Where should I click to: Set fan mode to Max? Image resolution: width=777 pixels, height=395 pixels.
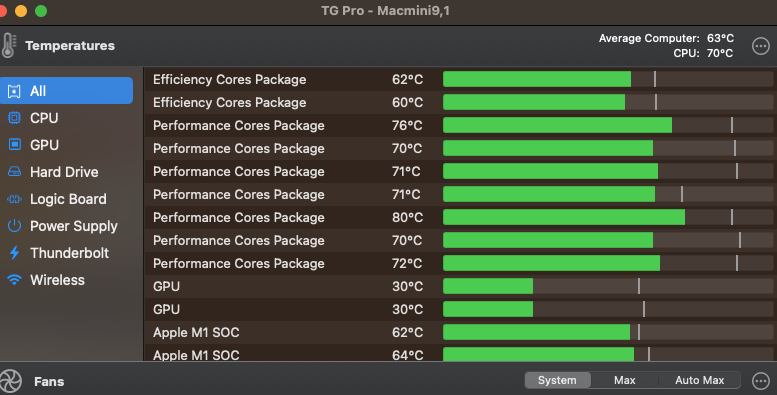pos(624,380)
